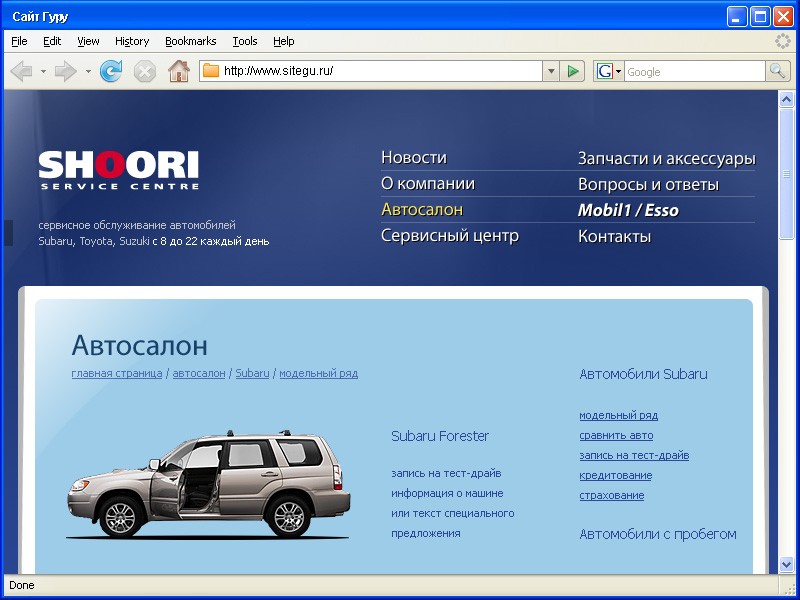Click the Автосалон page title

139,346
